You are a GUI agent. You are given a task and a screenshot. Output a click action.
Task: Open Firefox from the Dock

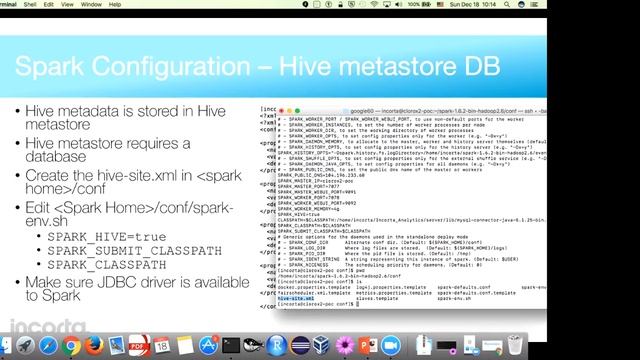[94, 346]
